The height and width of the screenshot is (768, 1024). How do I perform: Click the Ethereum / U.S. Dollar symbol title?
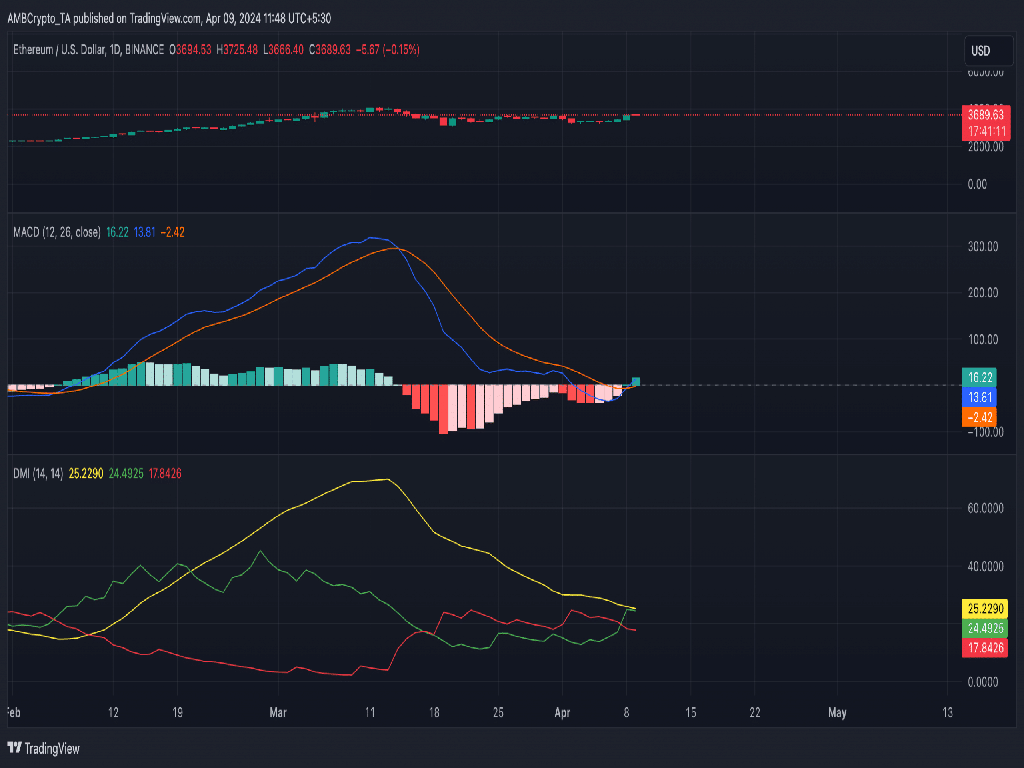pyautogui.click(x=58, y=49)
